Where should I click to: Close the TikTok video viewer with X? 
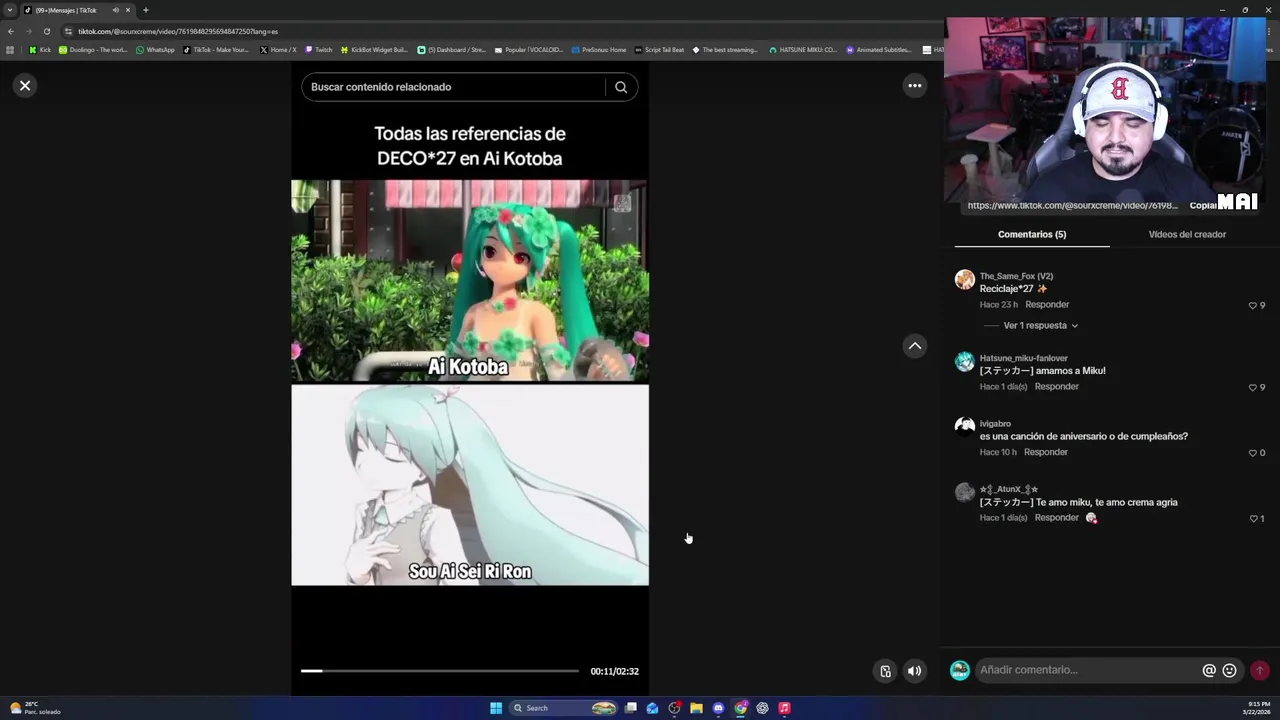(25, 86)
